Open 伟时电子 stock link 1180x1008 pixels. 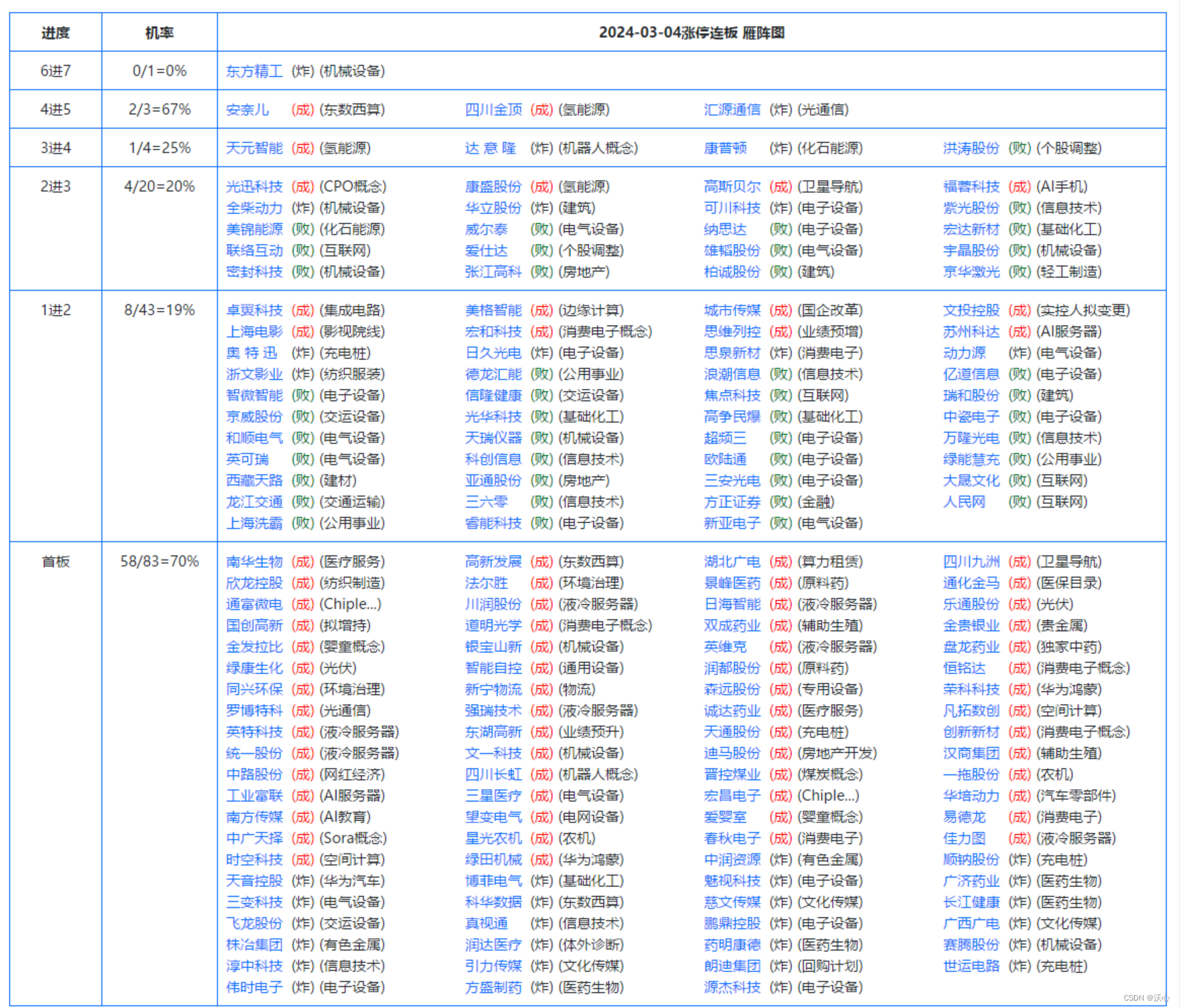(254, 987)
